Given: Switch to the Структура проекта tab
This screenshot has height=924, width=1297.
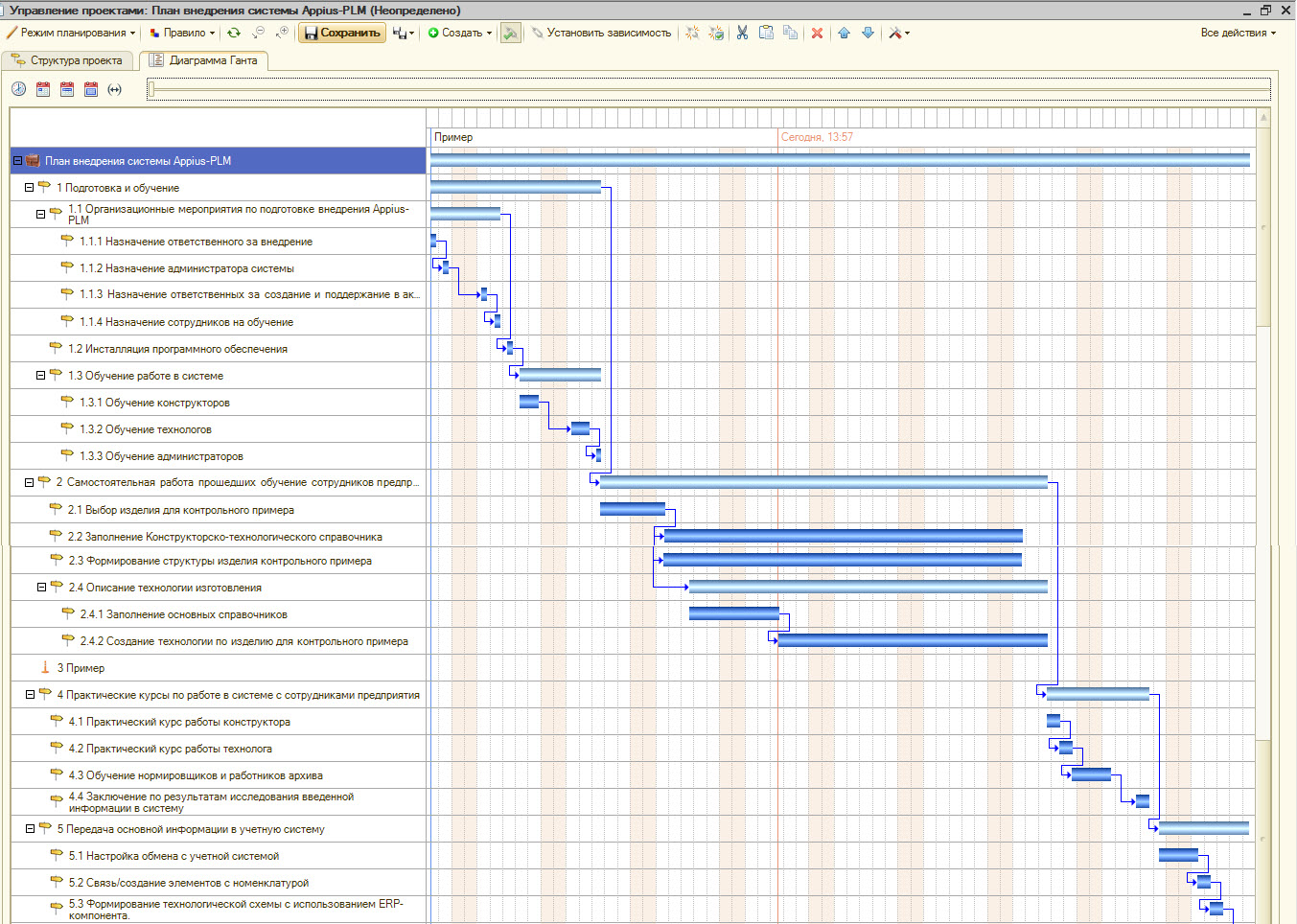Looking at the screenshot, I should pos(67,60).
